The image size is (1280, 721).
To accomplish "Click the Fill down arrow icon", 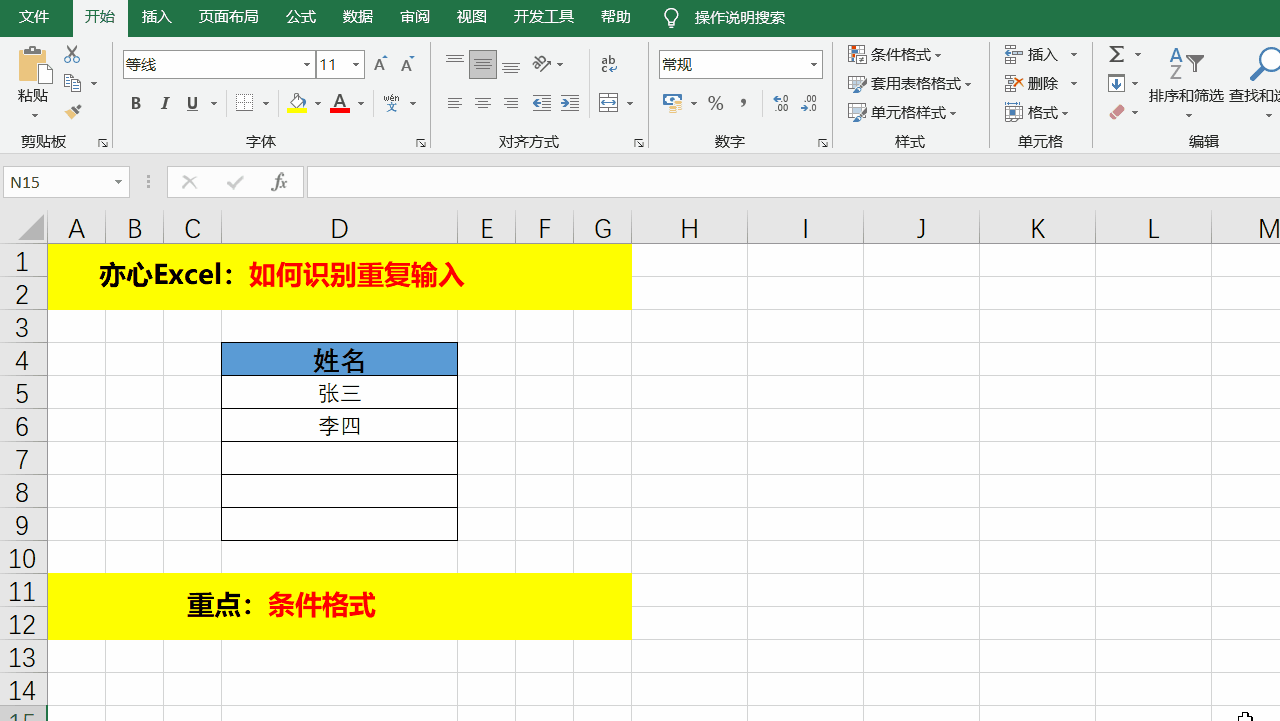I will click(1117, 83).
